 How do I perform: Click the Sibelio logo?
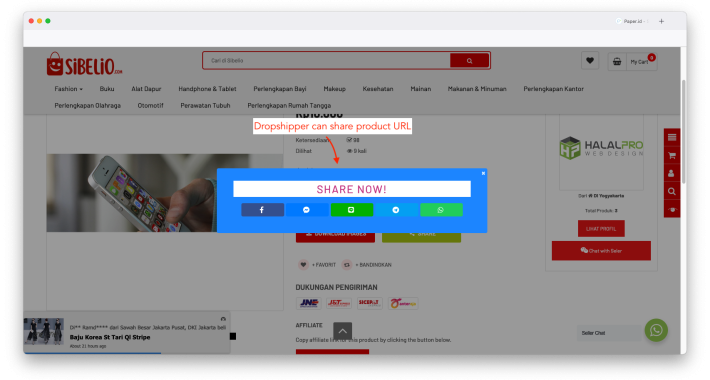coord(84,64)
